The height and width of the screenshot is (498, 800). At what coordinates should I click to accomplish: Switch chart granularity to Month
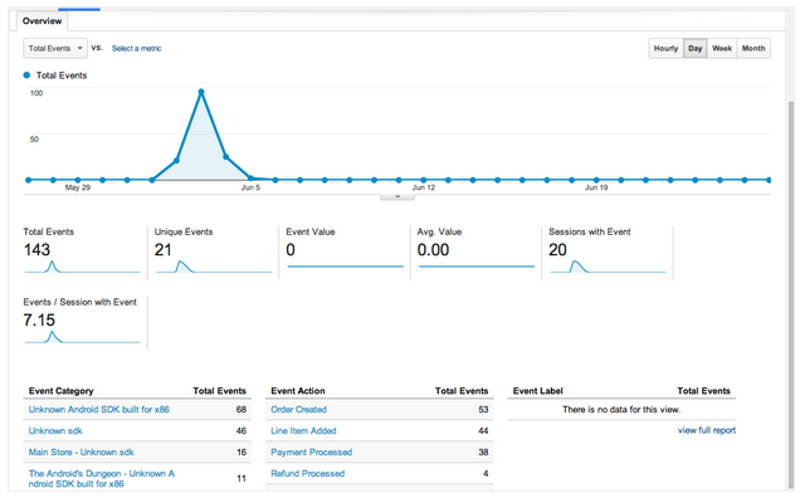pyautogui.click(x=754, y=48)
